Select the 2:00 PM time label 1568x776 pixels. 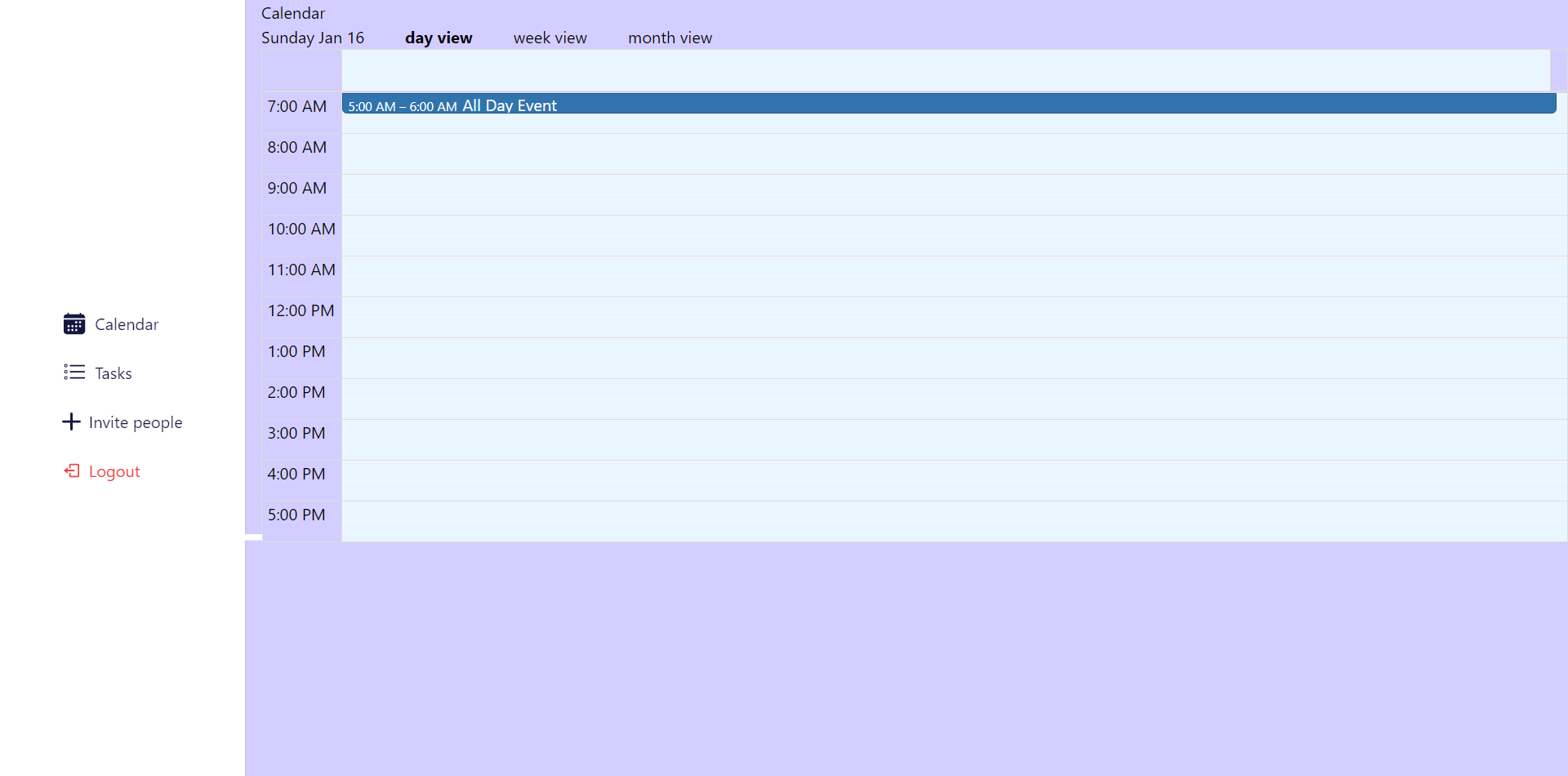coord(296,392)
